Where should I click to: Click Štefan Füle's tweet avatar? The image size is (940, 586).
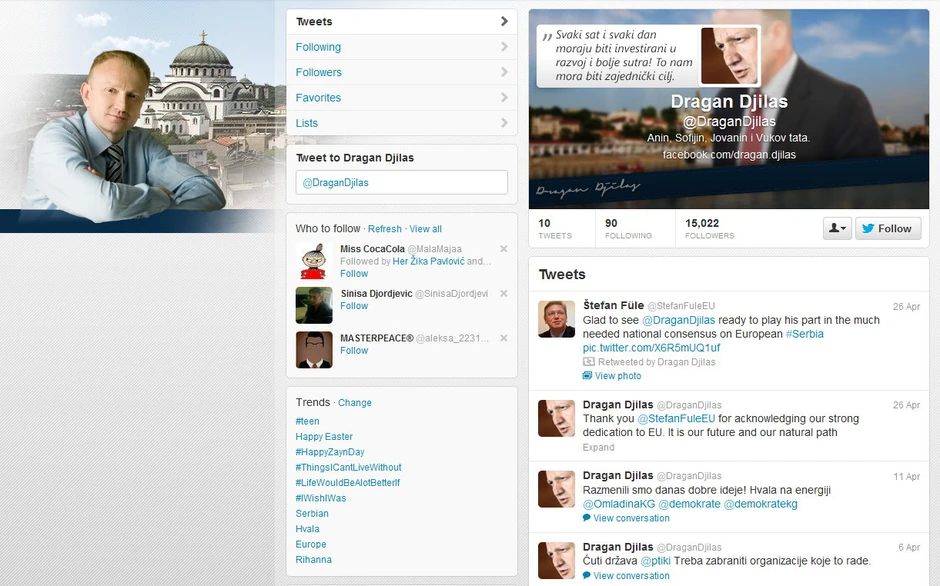(556, 319)
